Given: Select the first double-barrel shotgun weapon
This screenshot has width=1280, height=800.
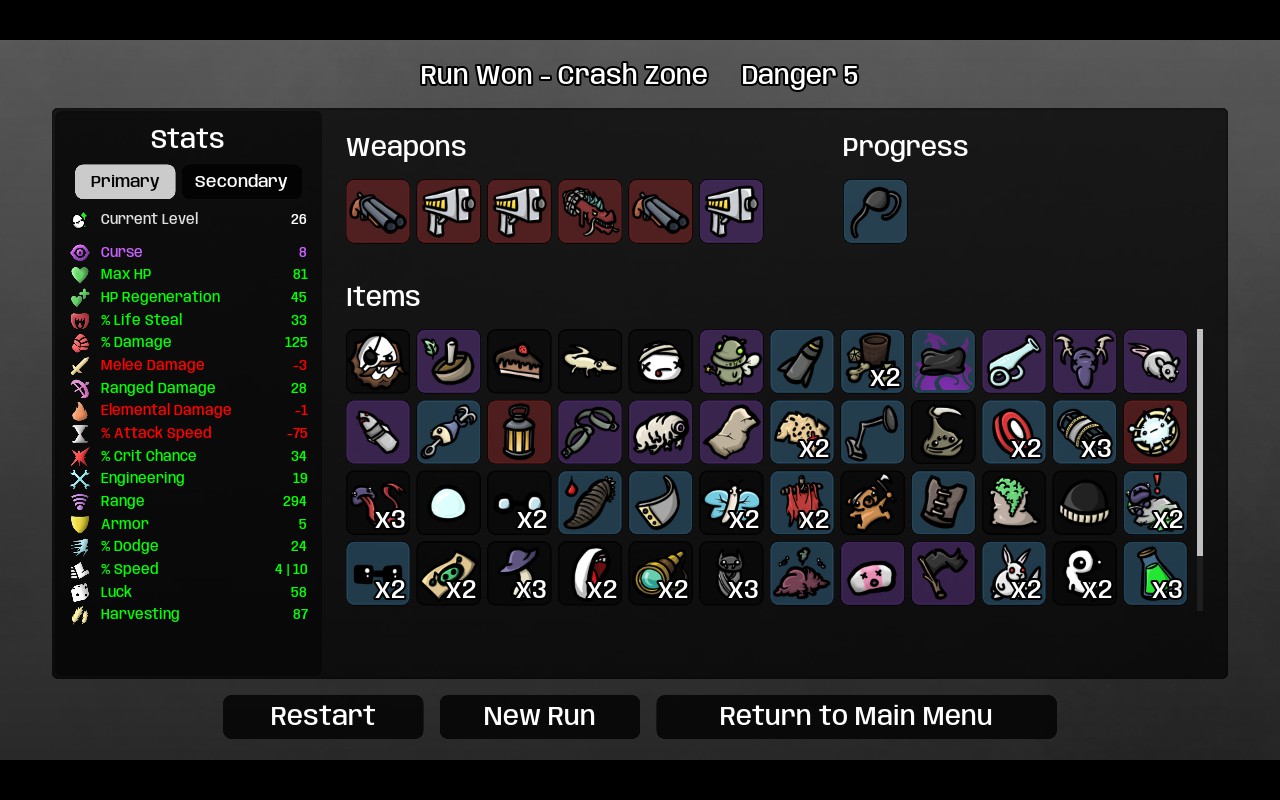Looking at the screenshot, I should (378, 211).
